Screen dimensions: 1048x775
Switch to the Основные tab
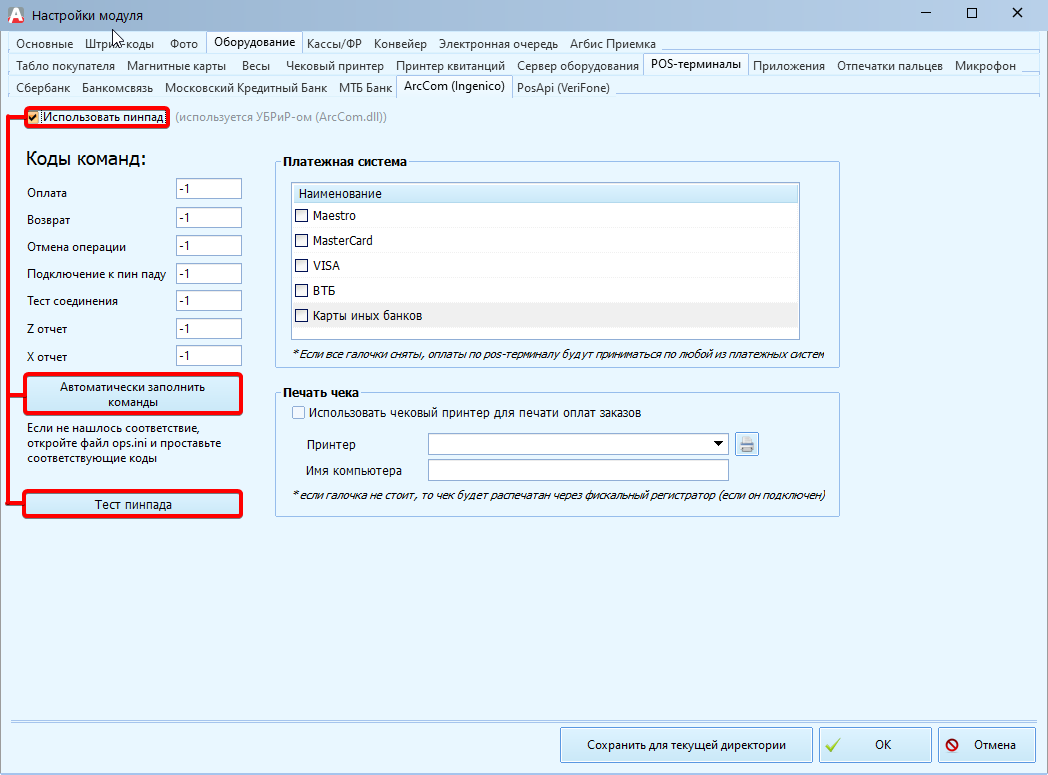[45, 44]
